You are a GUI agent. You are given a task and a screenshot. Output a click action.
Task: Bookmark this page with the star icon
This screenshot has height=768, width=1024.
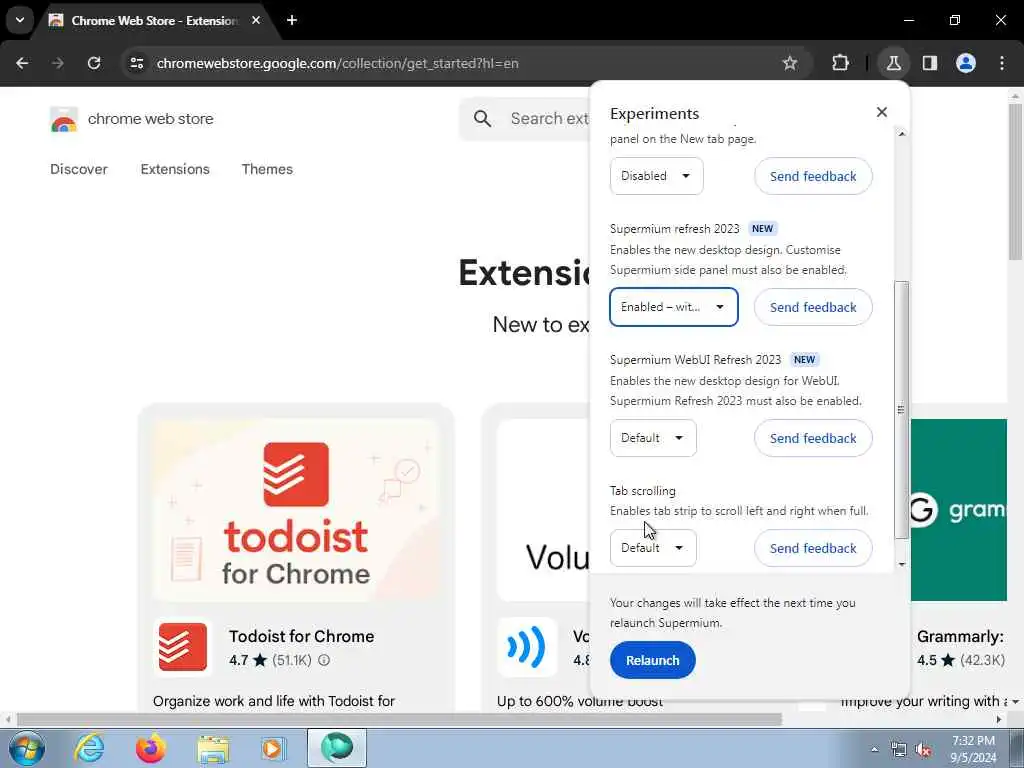[x=790, y=63]
